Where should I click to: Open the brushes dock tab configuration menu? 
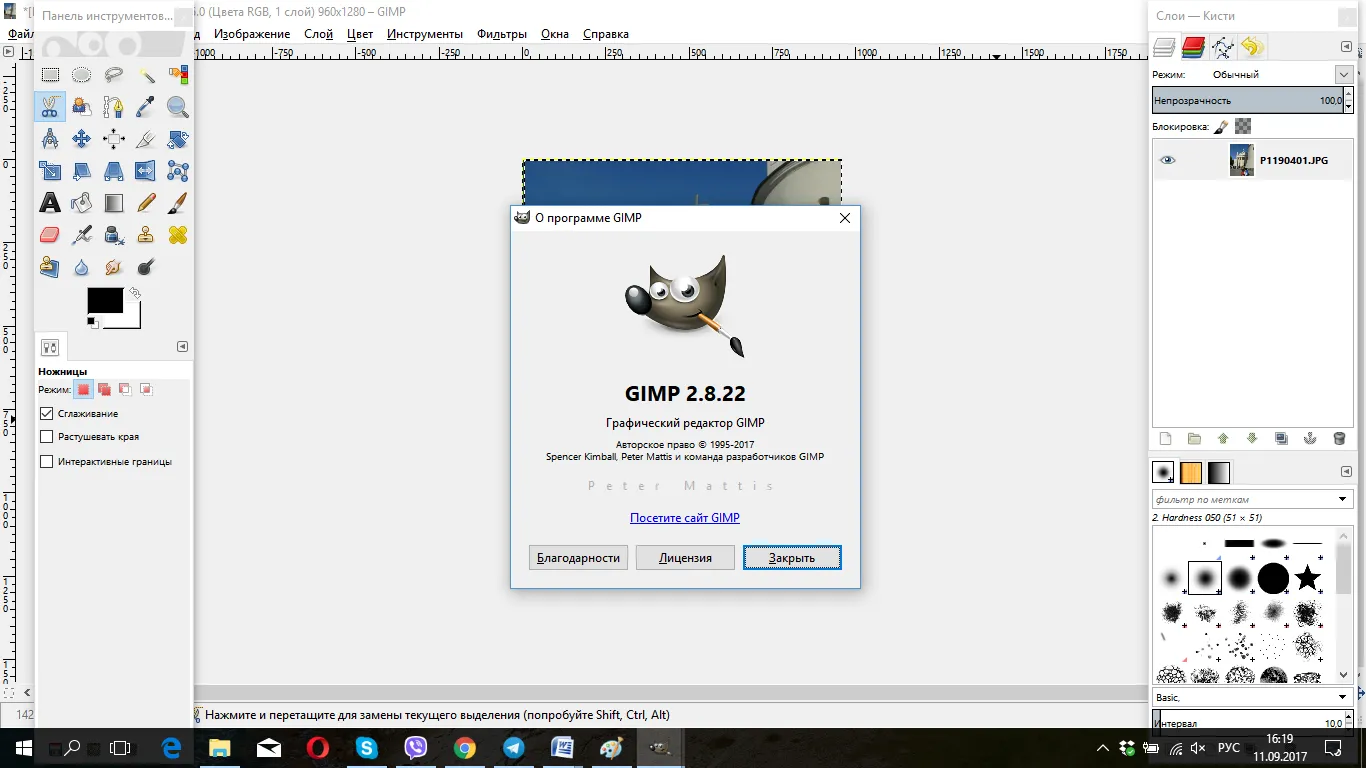point(1346,472)
